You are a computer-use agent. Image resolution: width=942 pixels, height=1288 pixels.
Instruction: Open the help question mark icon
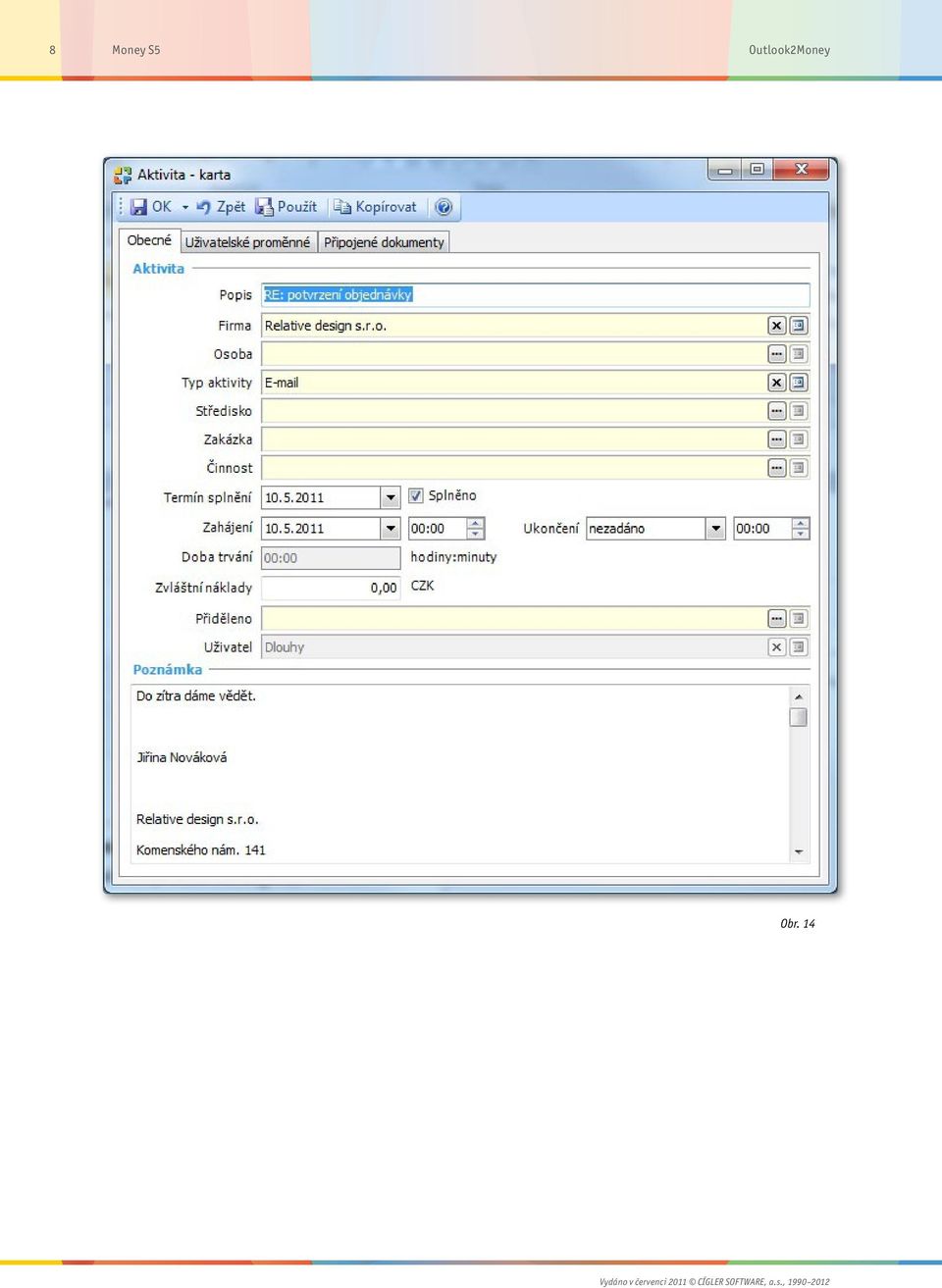click(444, 207)
